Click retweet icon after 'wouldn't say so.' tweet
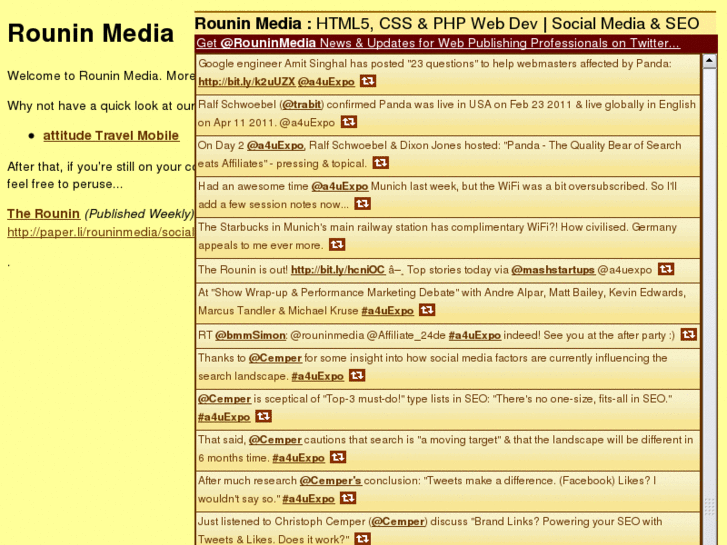This screenshot has width=727, height=545. tap(348, 498)
